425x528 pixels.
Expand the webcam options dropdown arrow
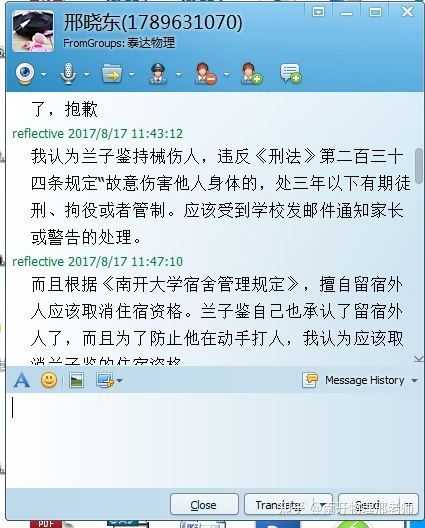[44, 74]
